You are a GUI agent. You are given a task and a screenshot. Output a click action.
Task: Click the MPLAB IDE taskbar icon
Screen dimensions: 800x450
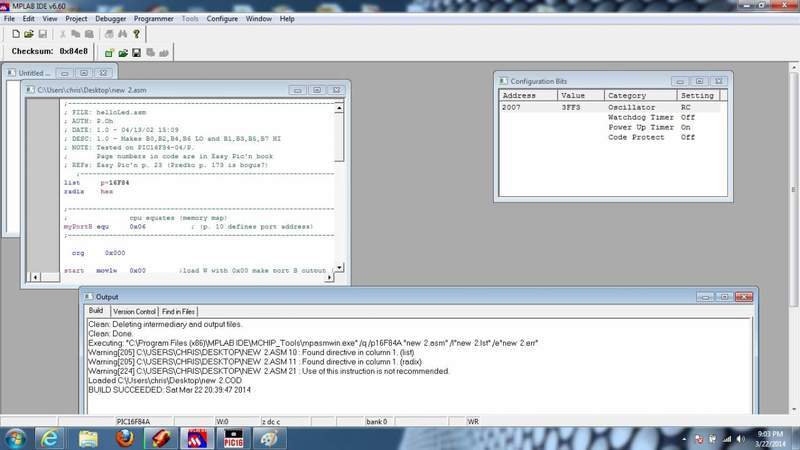[197, 439]
